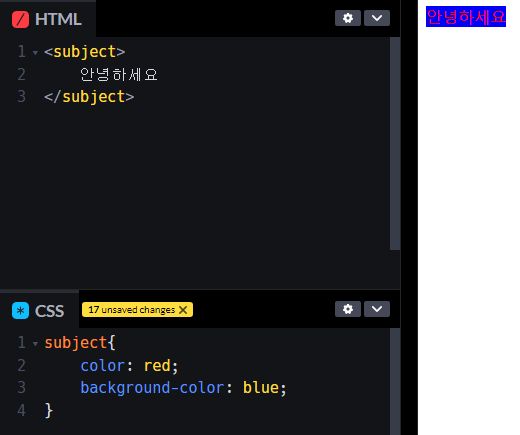This screenshot has height=435, width=520.
Task: Click the HTML editor vertical scrollbar
Action: coord(395,143)
